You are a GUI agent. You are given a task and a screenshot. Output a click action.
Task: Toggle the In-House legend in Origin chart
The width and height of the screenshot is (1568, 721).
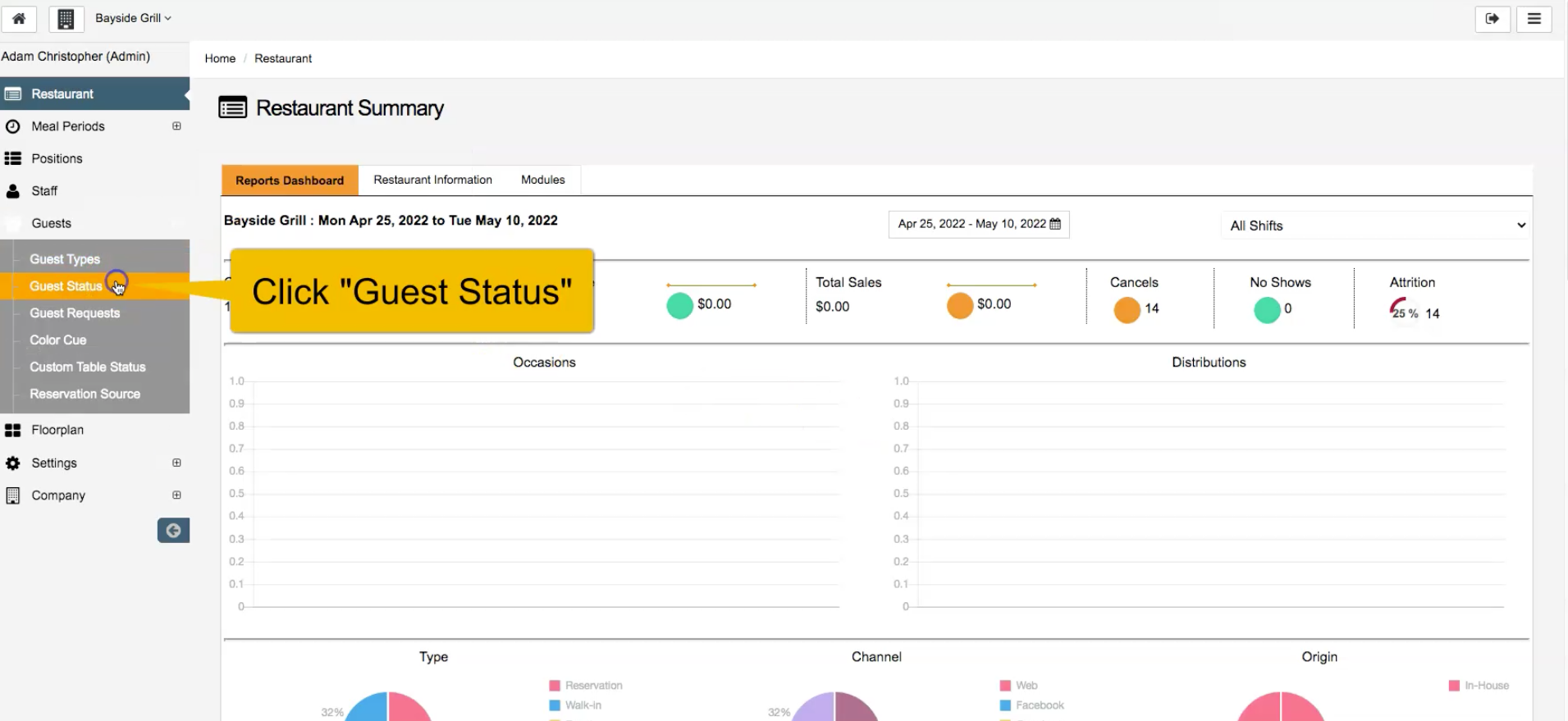(1479, 686)
